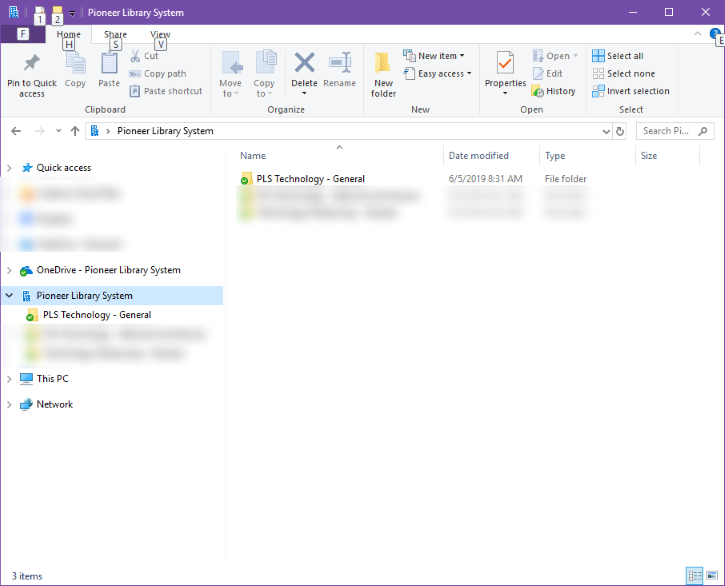
Task: Switch to large icons view in status bar
Action: [x=712, y=576]
